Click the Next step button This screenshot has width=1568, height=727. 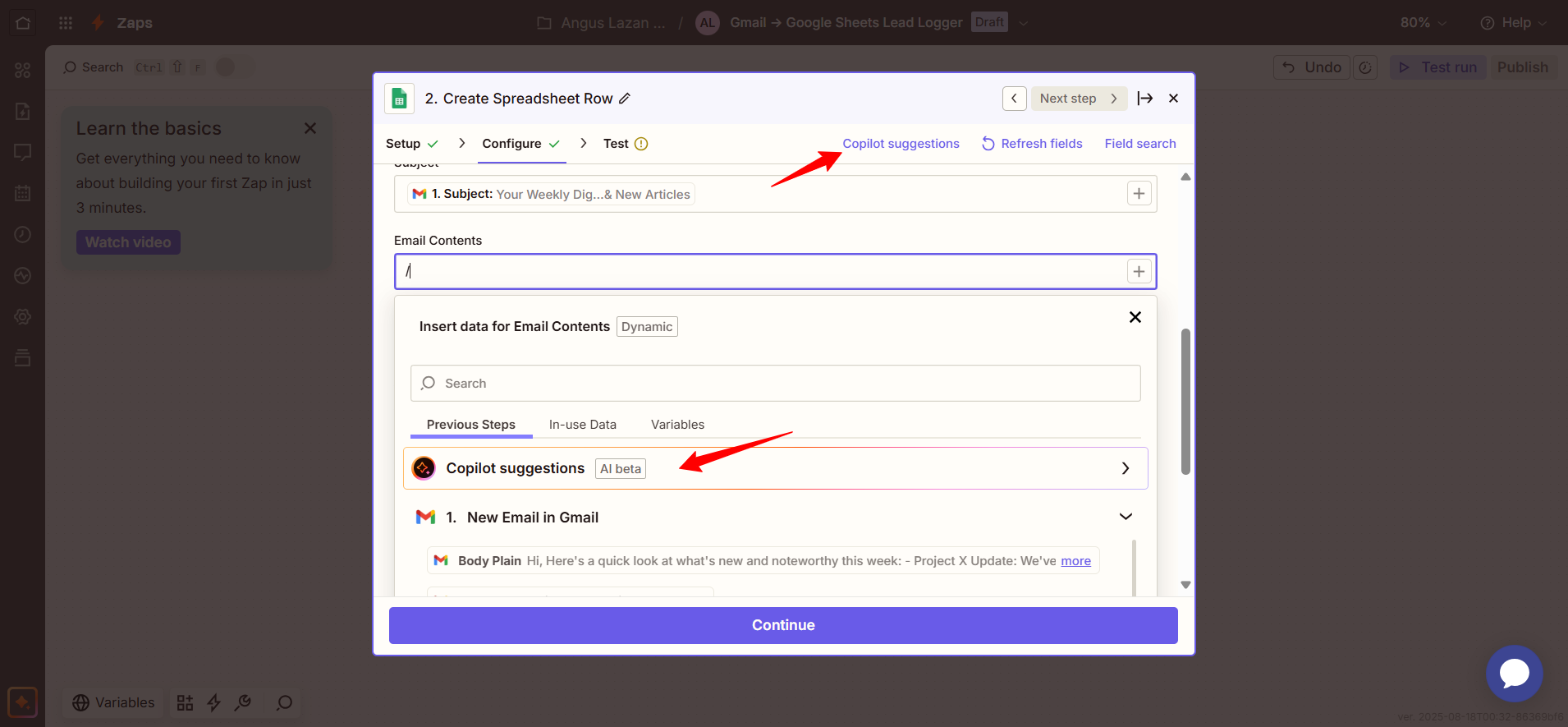pos(1079,99)
